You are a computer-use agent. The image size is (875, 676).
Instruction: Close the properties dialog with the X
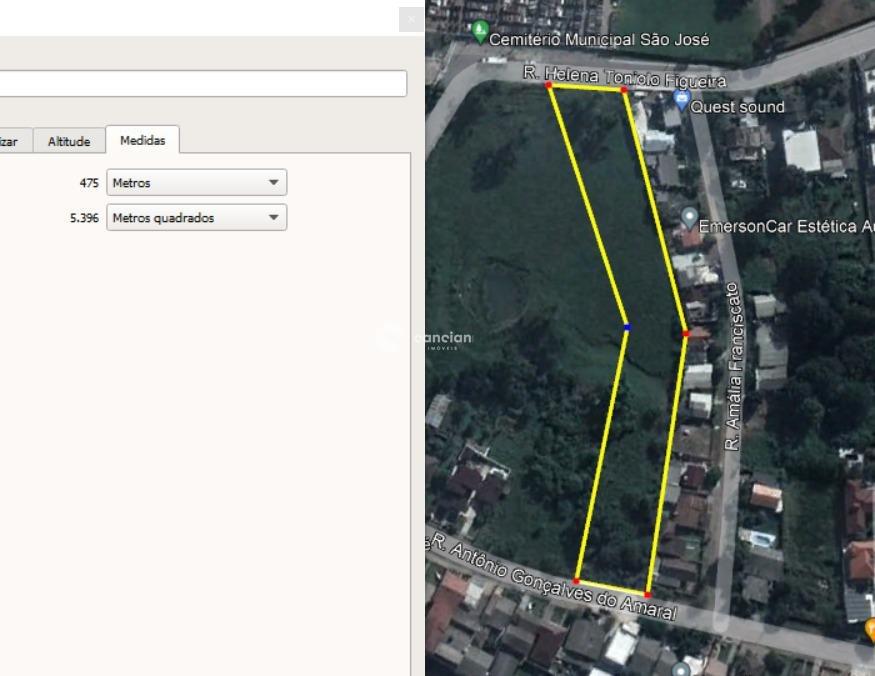pyautogui.click(x=411, y=20)
